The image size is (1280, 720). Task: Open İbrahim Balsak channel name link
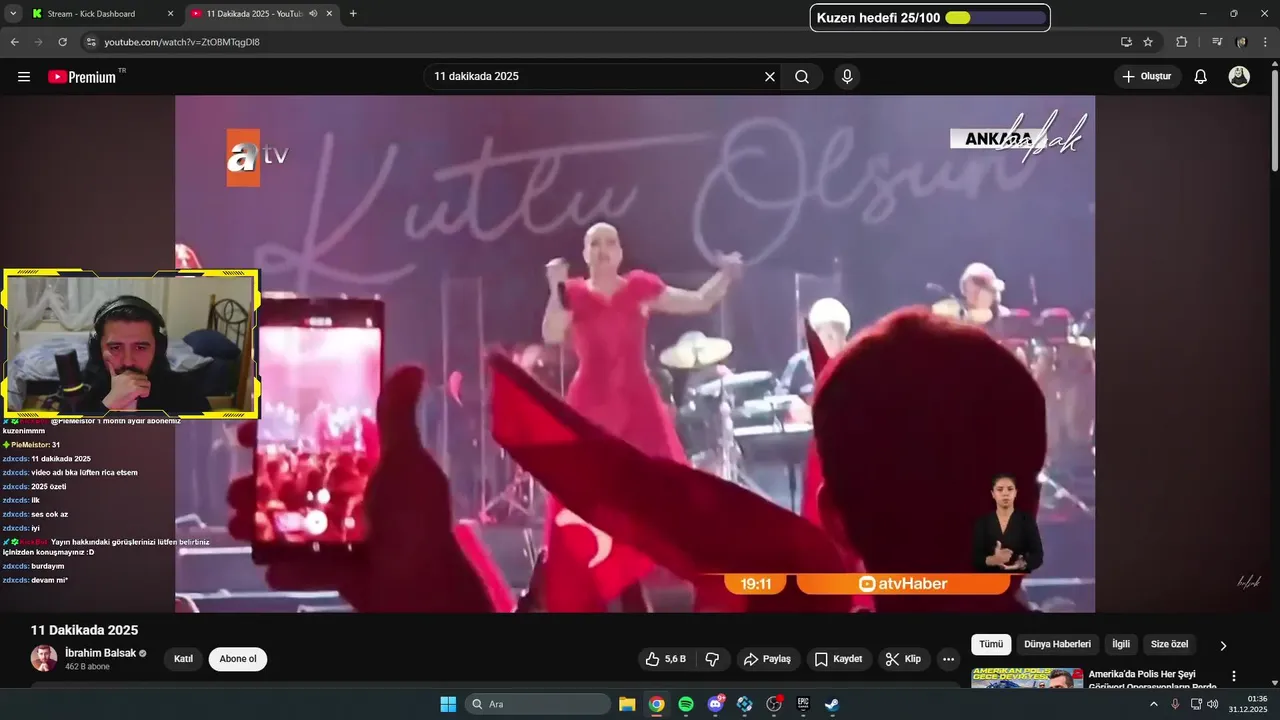pyautogui.click(x=100, y=653)
